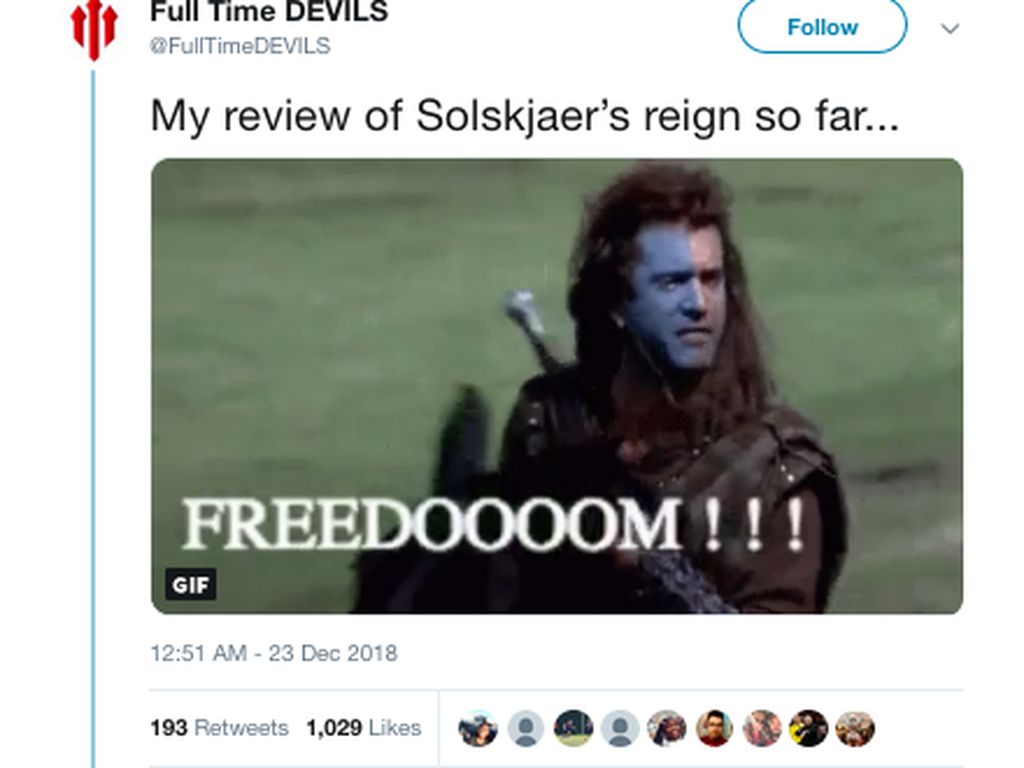Click the fifth liker avatar in the row
The image size is (1024, 768).
tap(667, 728)
